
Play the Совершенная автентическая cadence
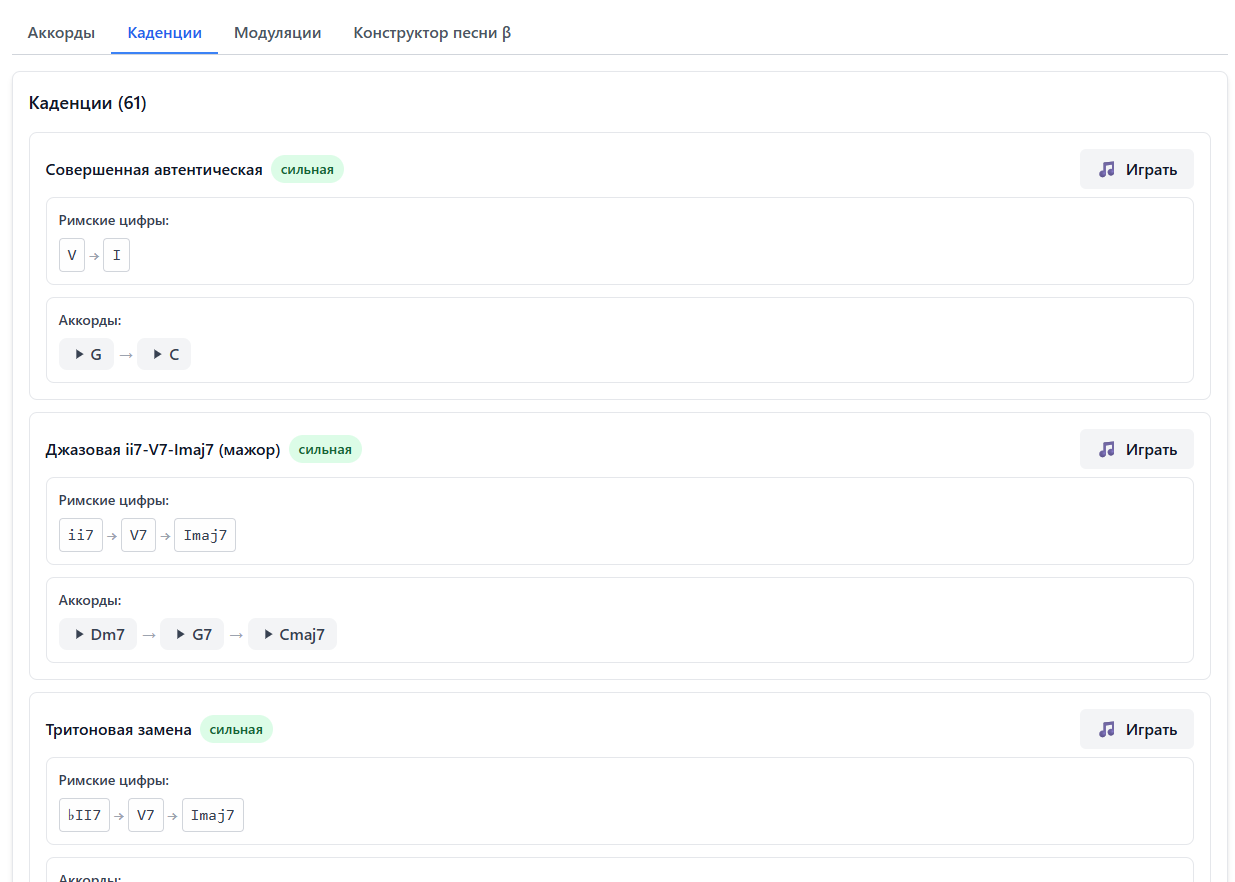(1136, 169)
